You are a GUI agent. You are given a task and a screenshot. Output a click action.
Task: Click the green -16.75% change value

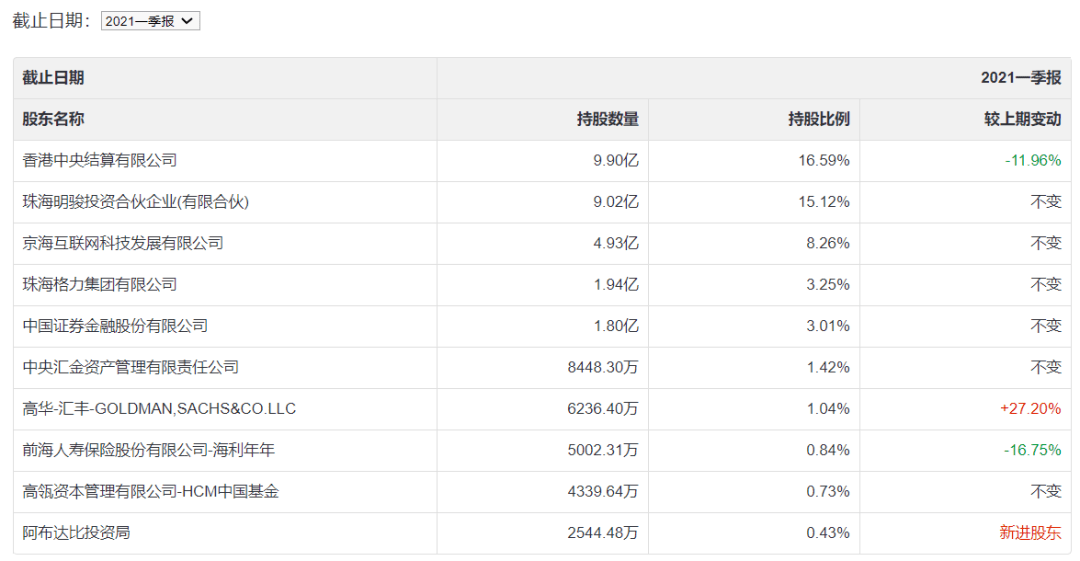tap(1032, 450)
